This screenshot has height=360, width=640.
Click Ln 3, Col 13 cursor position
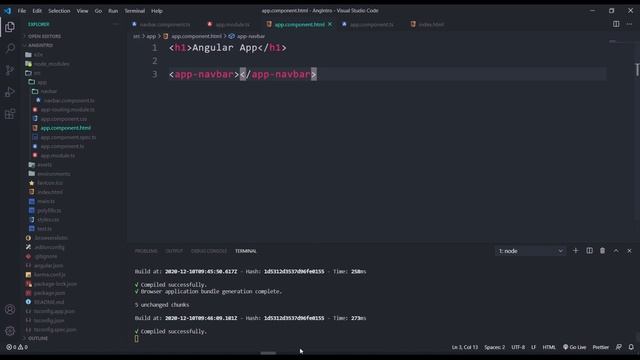(x=464, y=347)
